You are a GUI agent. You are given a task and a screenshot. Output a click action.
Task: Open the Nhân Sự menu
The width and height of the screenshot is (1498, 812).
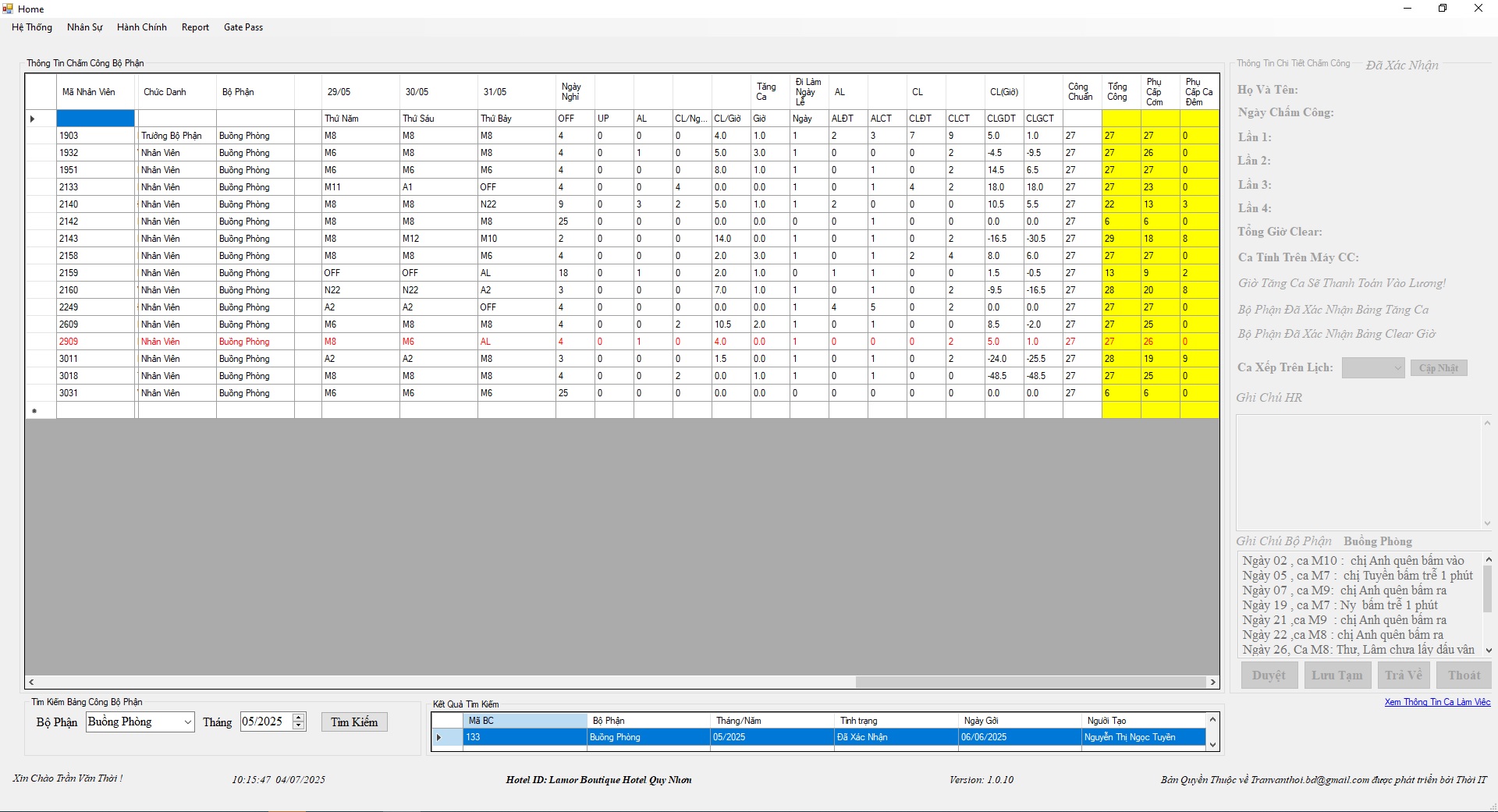(84, 27)
